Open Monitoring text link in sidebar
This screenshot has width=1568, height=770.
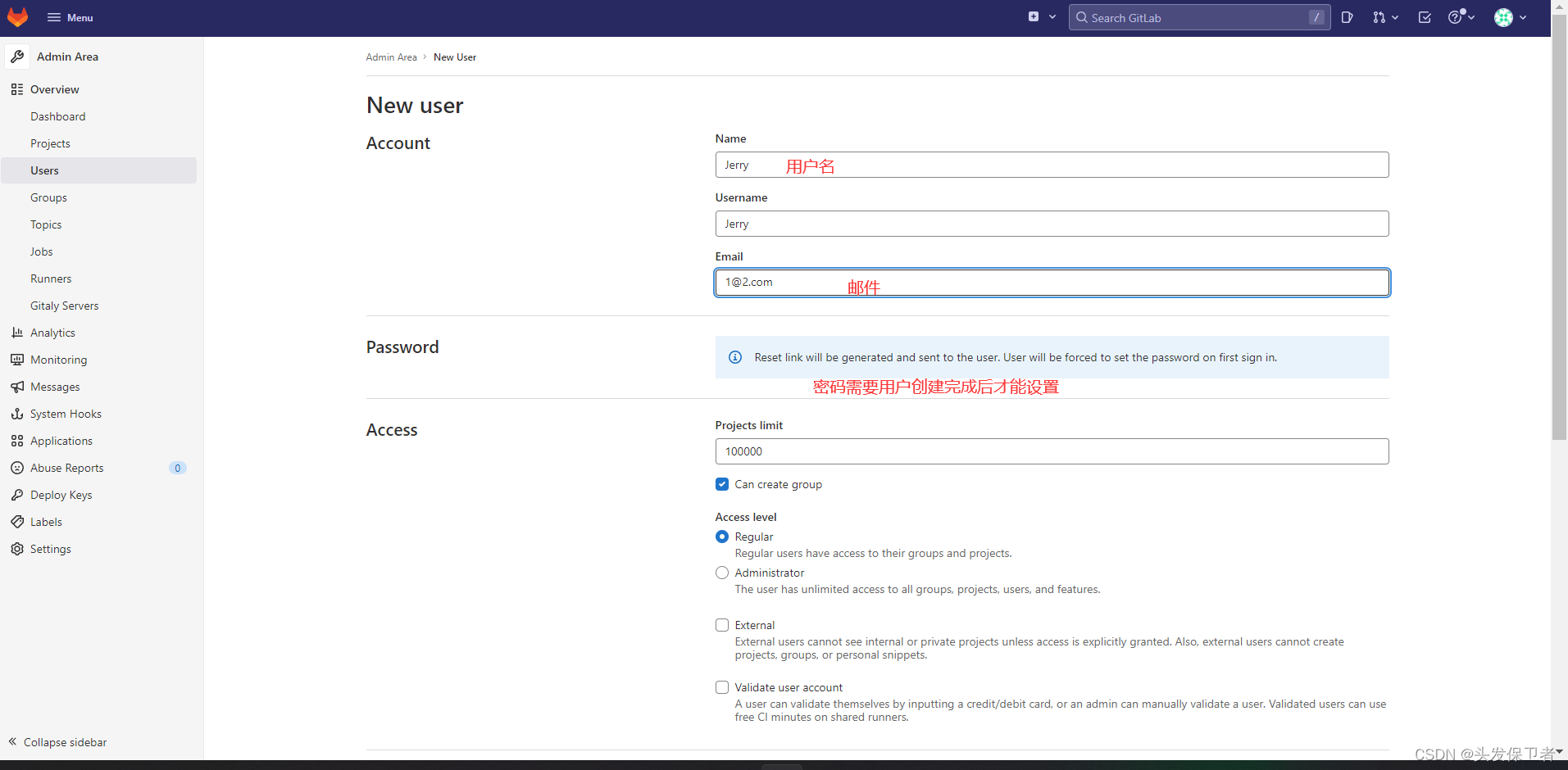[x=58, y=360]
